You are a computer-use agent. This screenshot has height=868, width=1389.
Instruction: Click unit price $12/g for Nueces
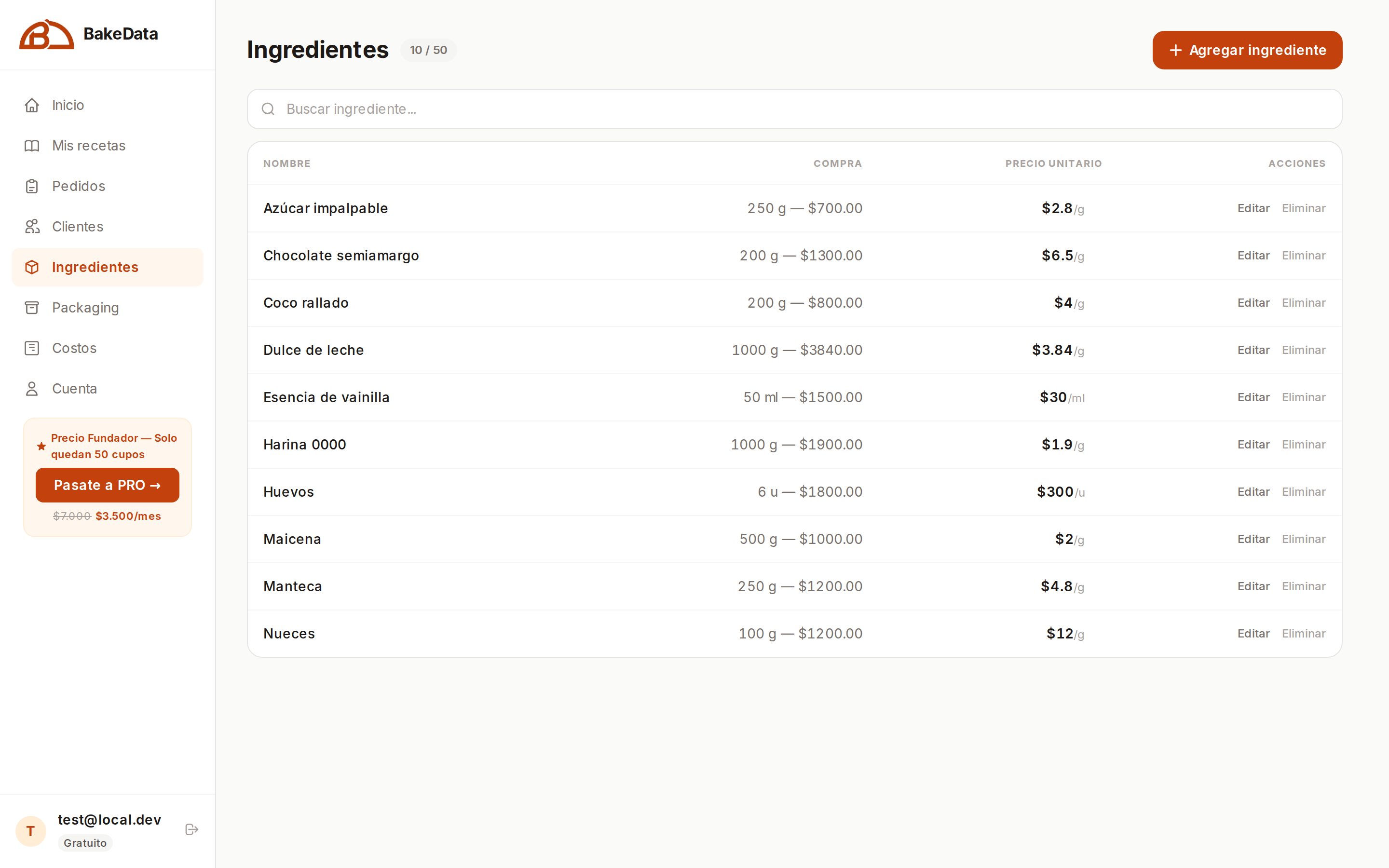1065,634
